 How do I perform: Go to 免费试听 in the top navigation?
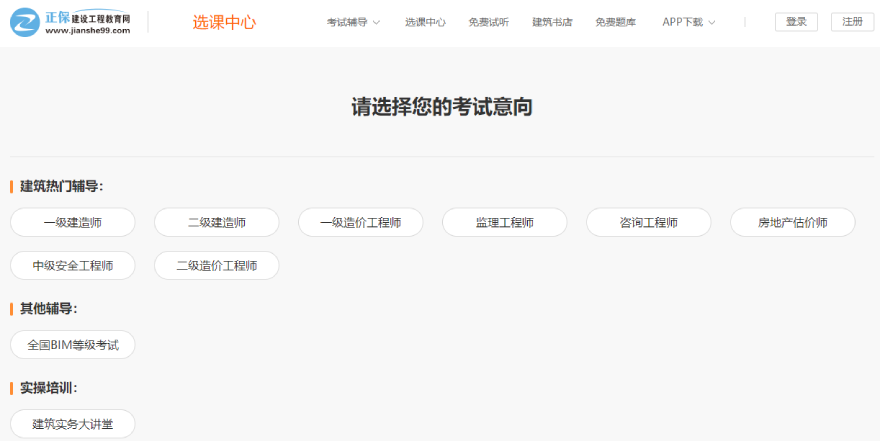(488, 22)
